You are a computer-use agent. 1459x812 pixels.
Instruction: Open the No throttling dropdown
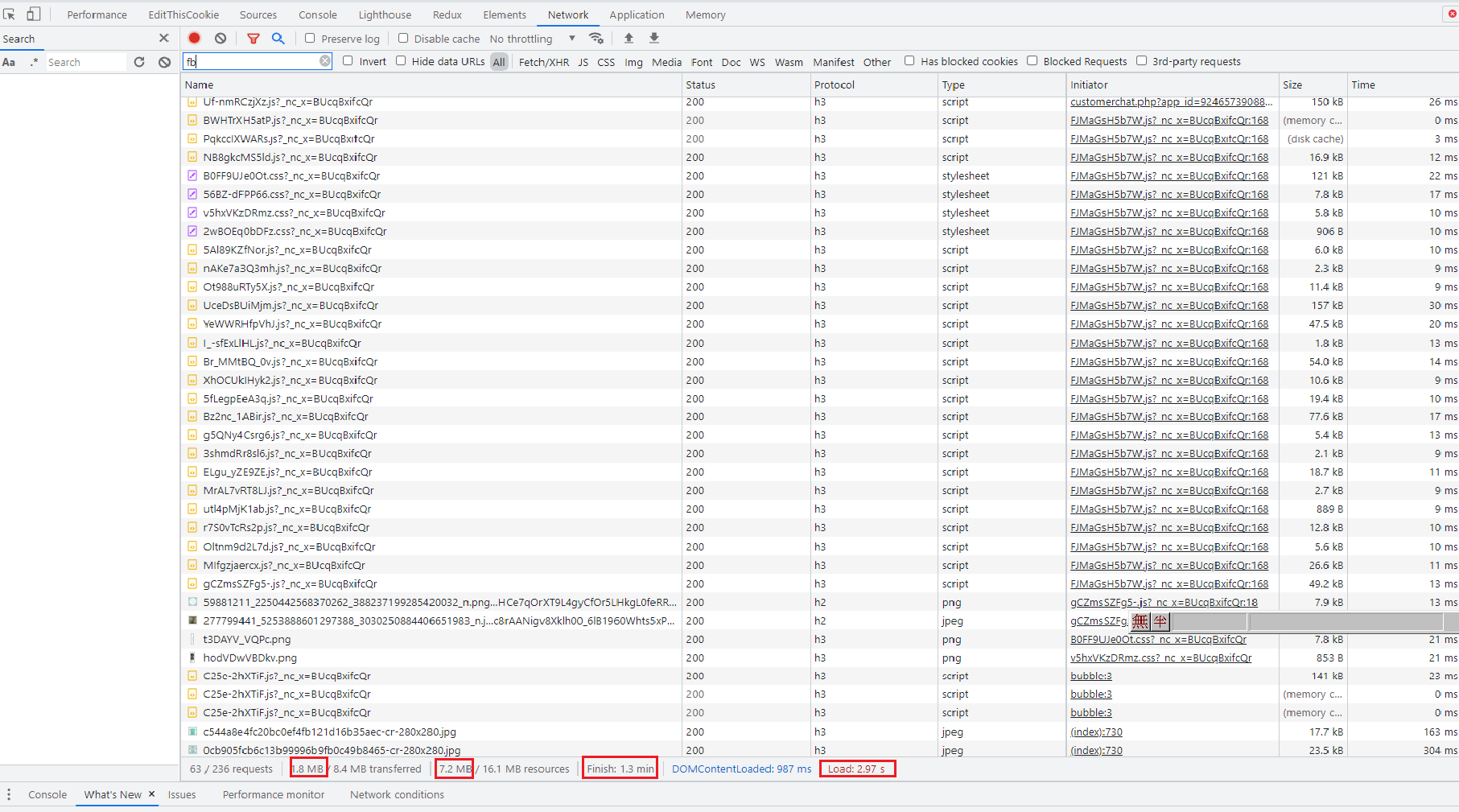[532, 39]
